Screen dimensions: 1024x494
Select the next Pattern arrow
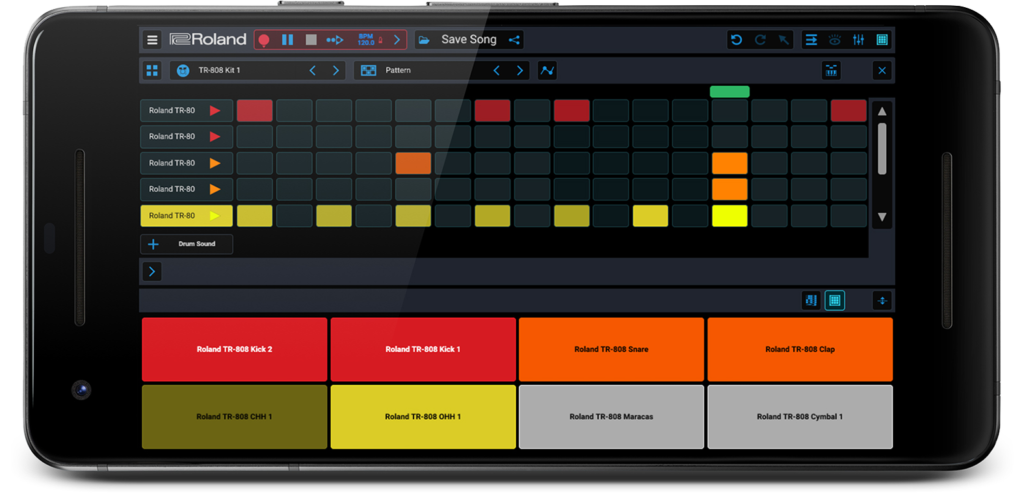(x=520, y=71)
